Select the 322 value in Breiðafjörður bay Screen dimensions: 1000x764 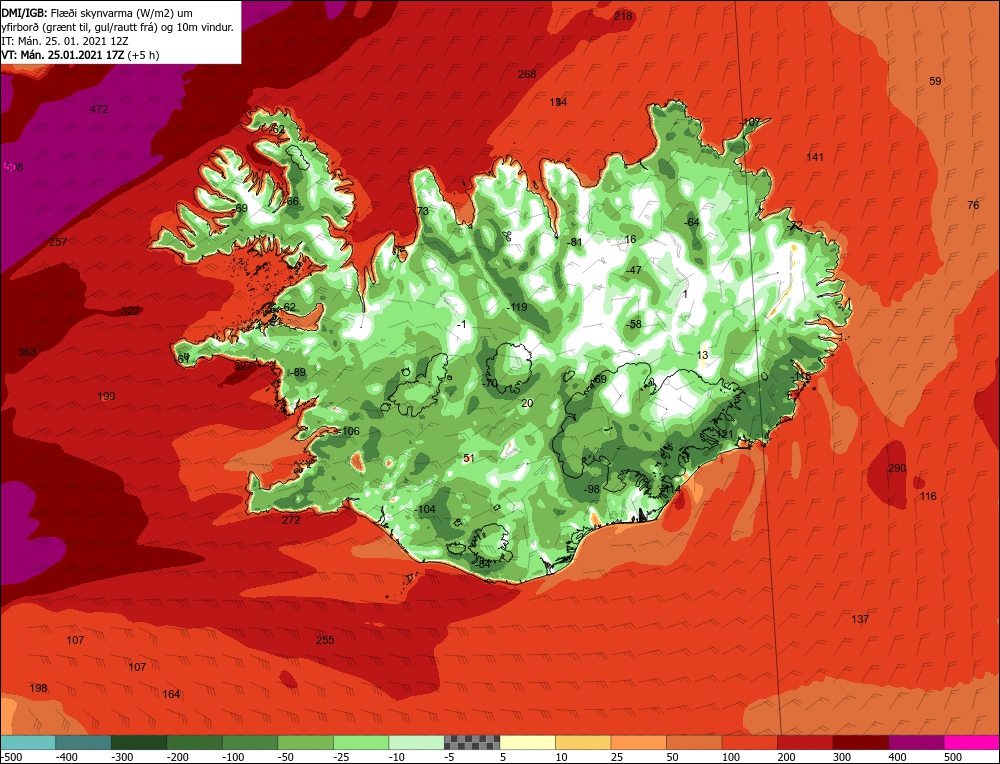(130, 311)
